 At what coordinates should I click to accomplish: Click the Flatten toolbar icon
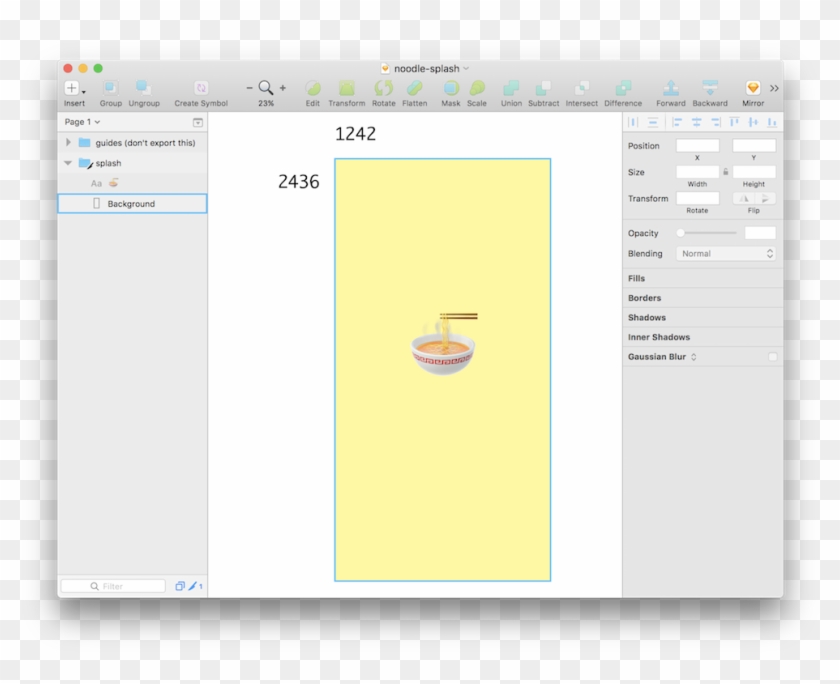pos(415,88)
